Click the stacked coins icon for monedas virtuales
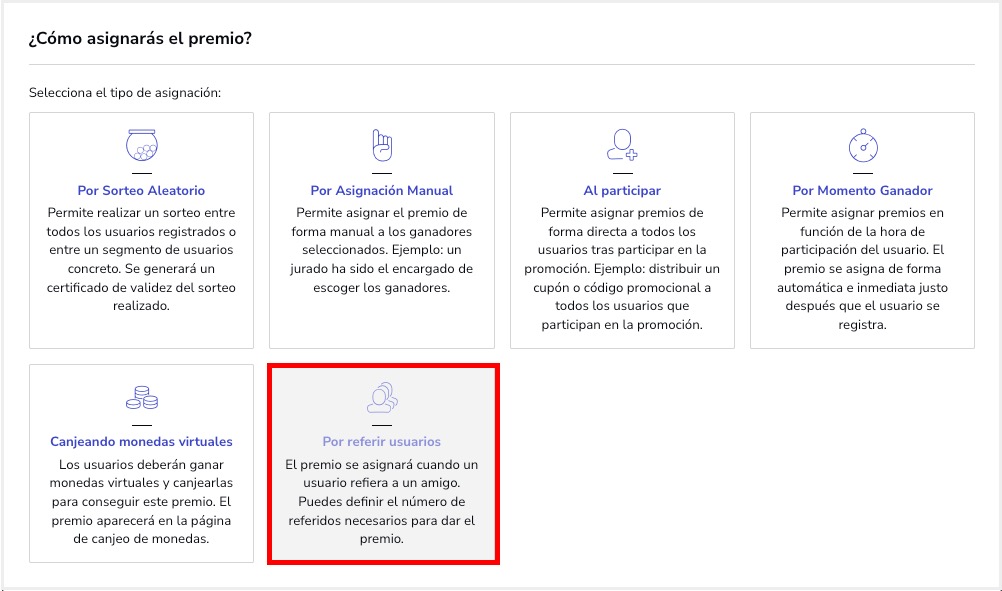Screen dimensions: 1002x591 click(x=141, y=397)
